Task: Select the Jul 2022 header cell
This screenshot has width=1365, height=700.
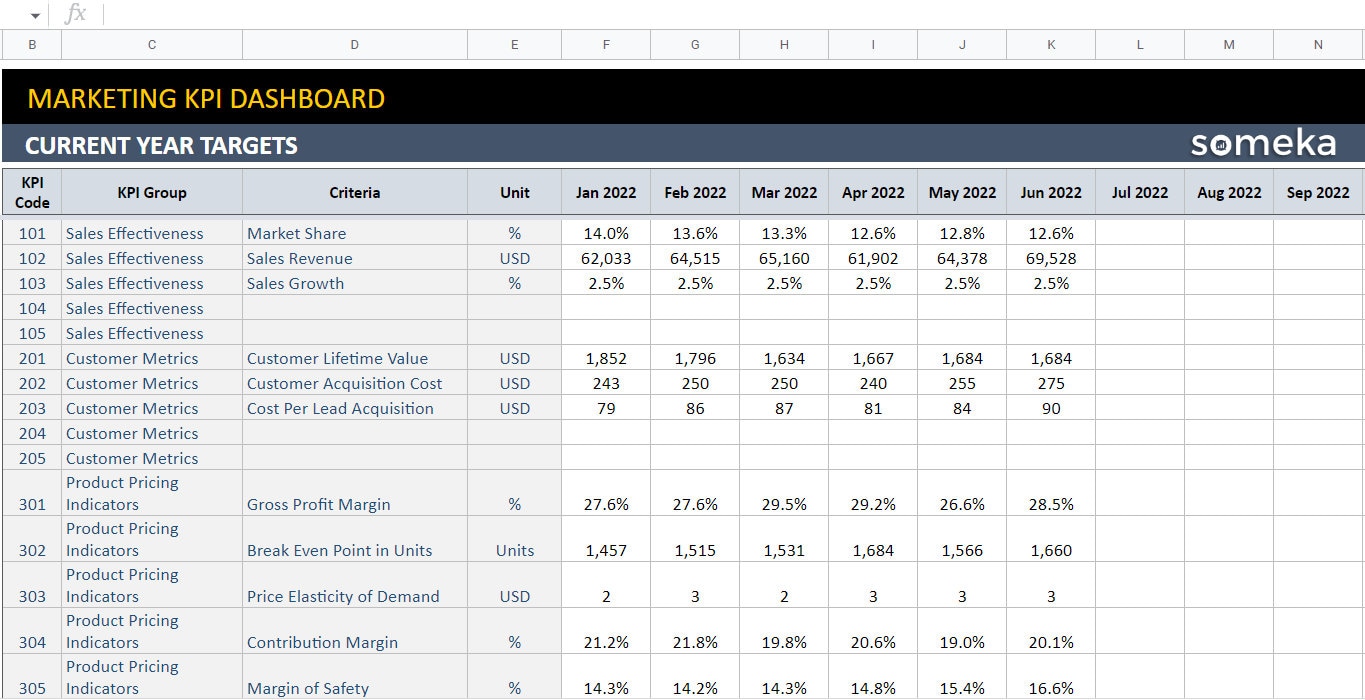Action: coord(1140,192)
